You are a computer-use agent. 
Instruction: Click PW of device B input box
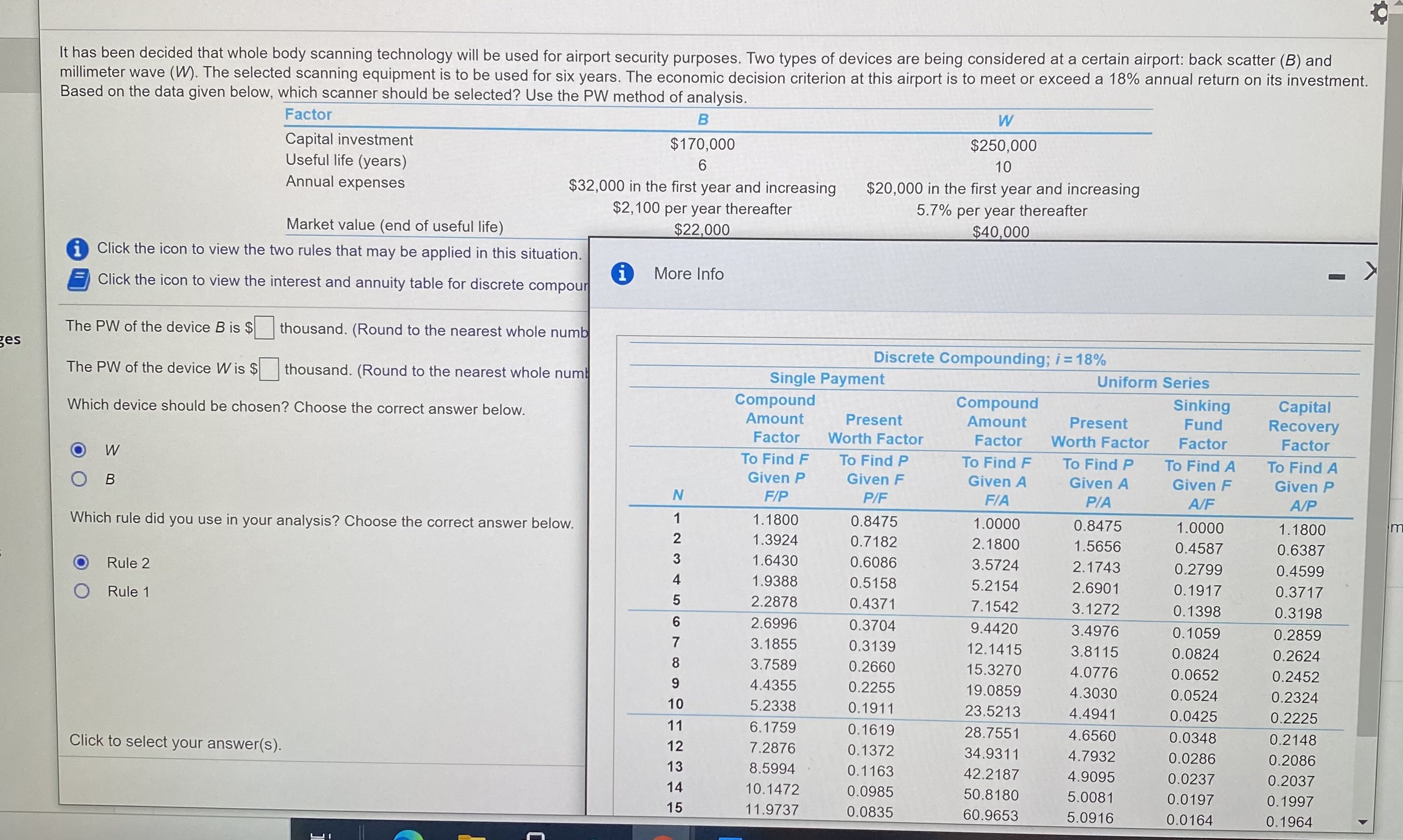(x=265, y=327)
